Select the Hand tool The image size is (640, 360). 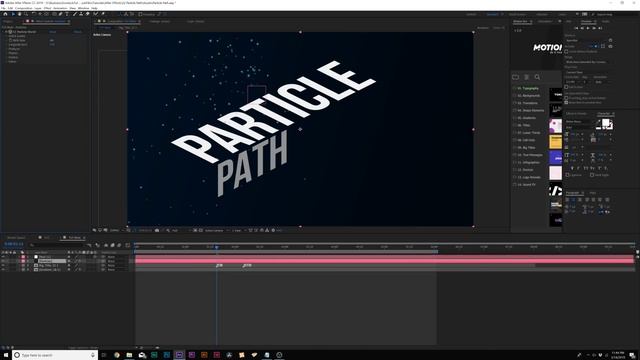point(19,14)
